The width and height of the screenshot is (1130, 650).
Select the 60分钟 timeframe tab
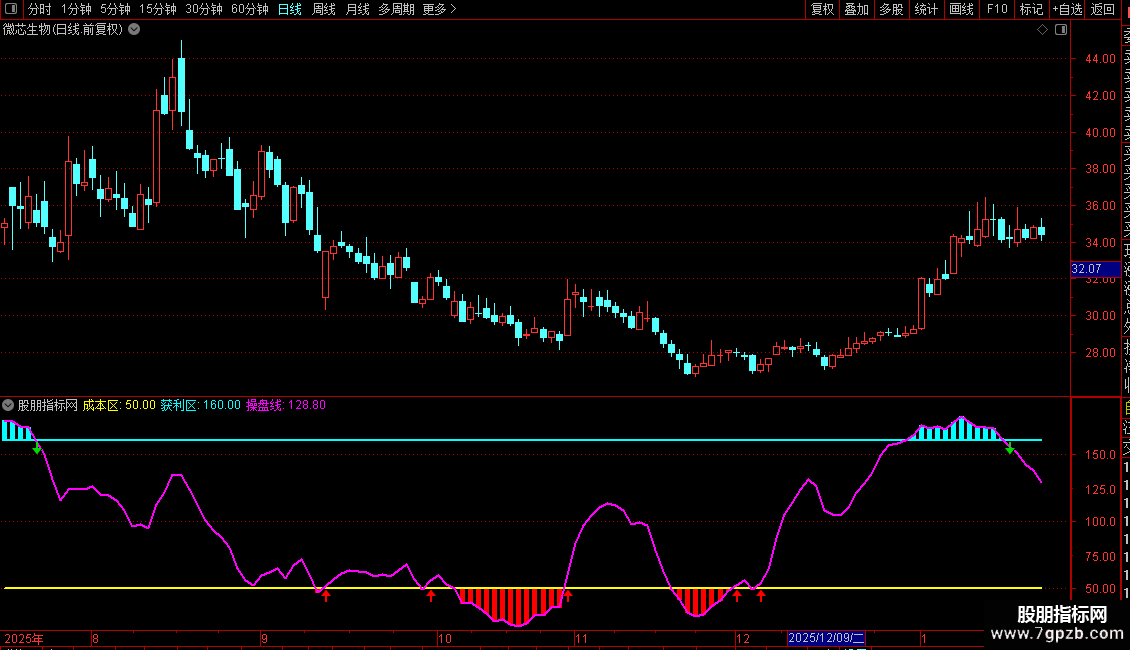click(x=249, y=9)
